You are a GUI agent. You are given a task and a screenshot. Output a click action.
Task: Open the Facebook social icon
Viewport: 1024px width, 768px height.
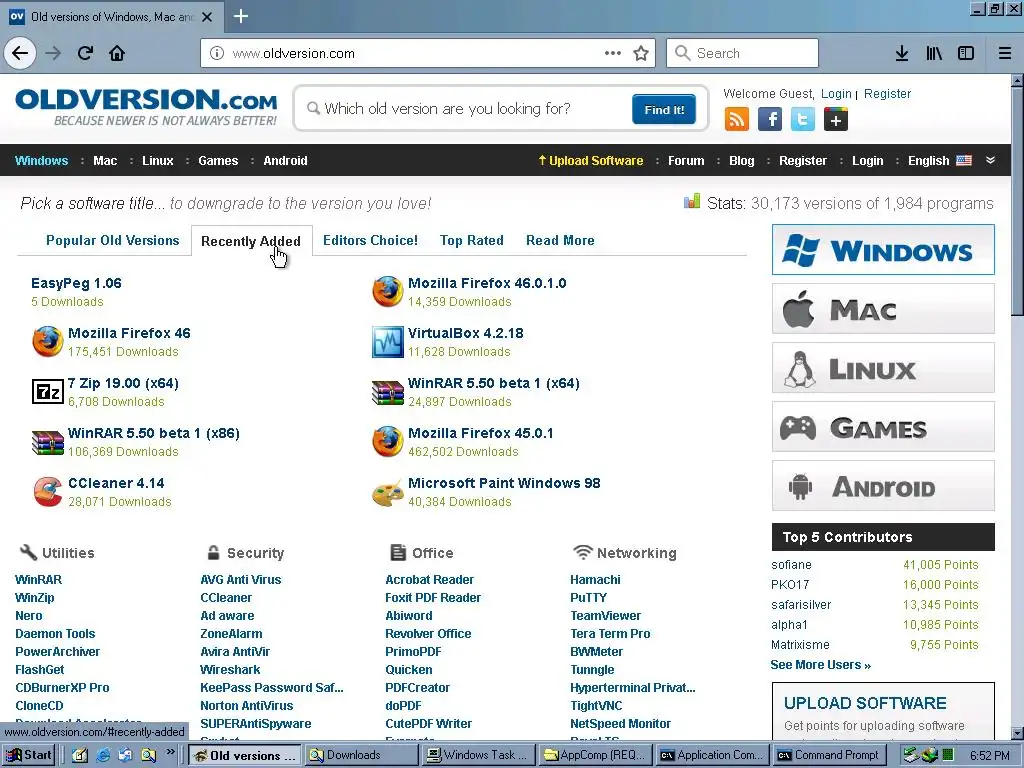click(770, 120)
